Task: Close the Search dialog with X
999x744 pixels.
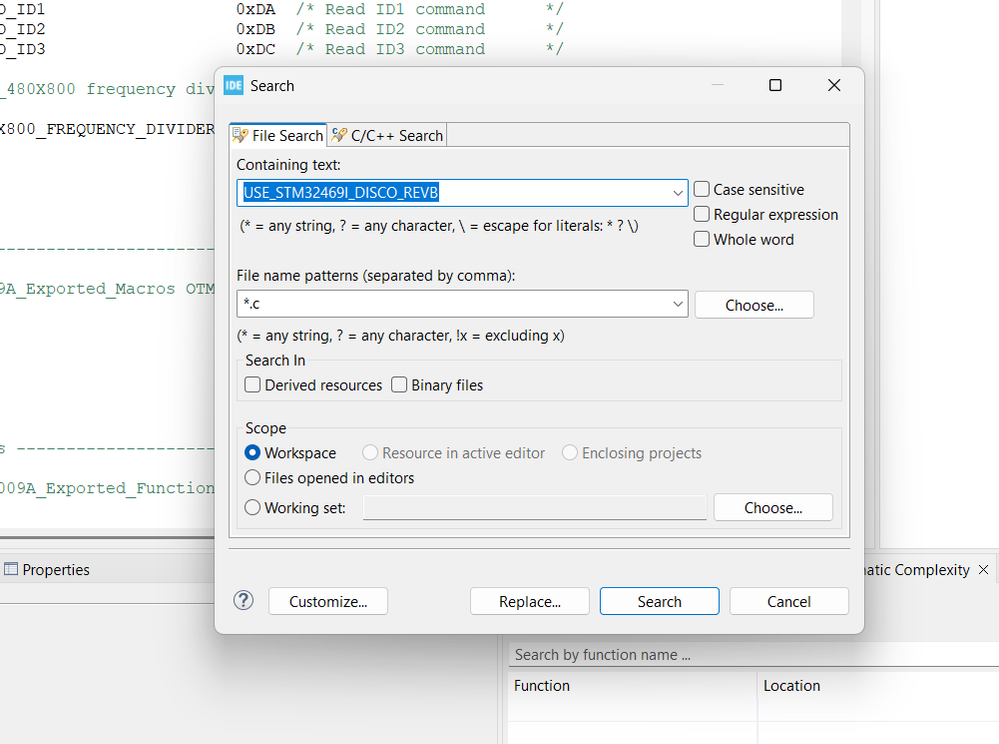Action: (834, 85)
